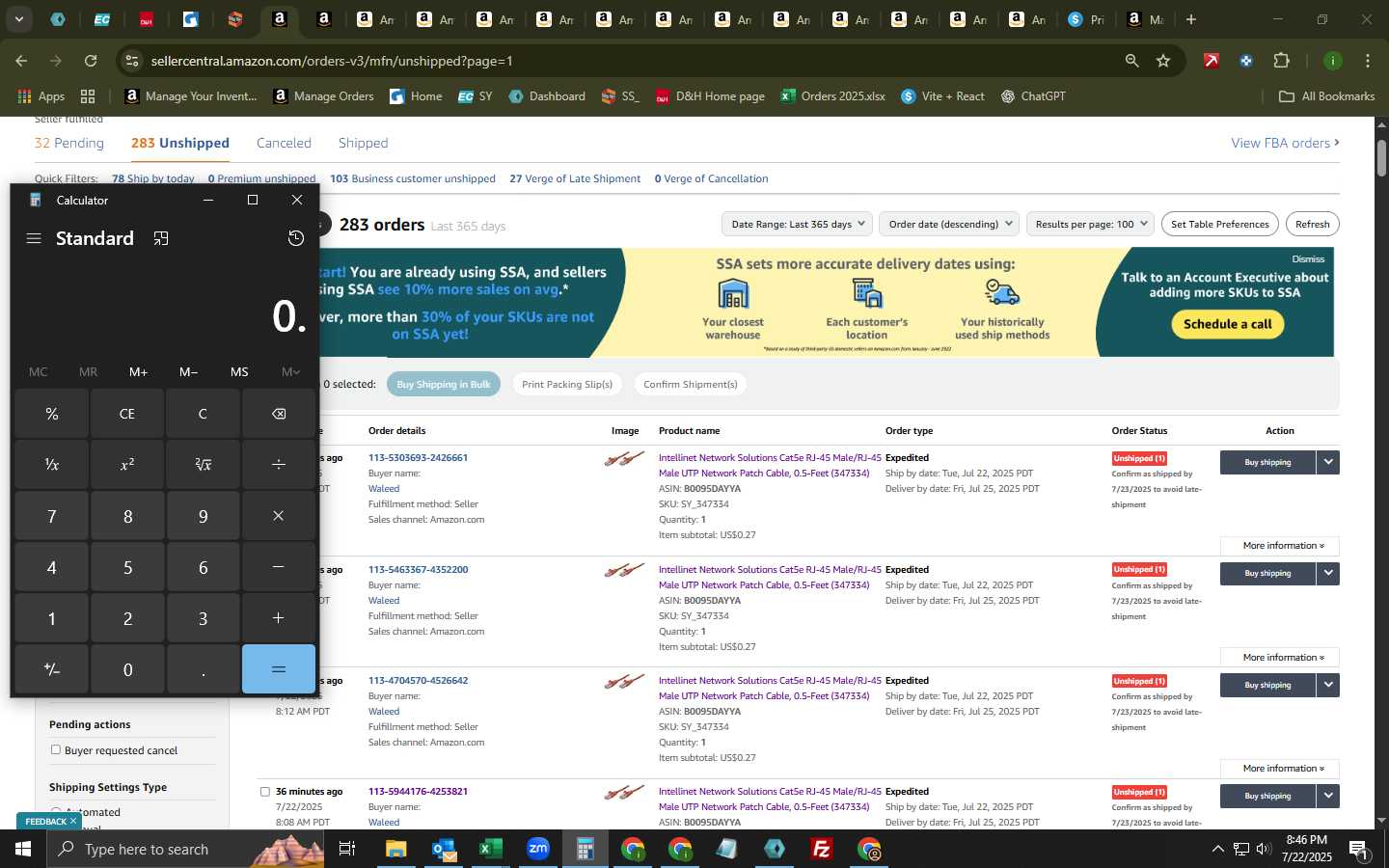1389x868 pixels.
Task: Click the Calculator multiply key
Action: 279,516
